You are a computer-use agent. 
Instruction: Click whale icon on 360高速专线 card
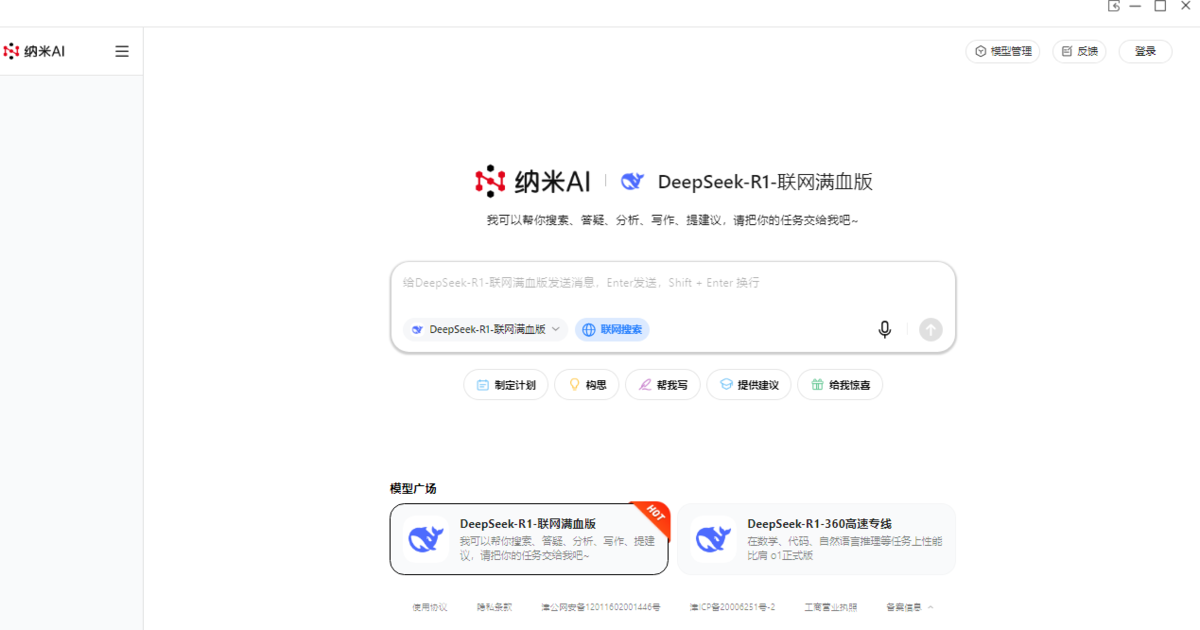713,539
